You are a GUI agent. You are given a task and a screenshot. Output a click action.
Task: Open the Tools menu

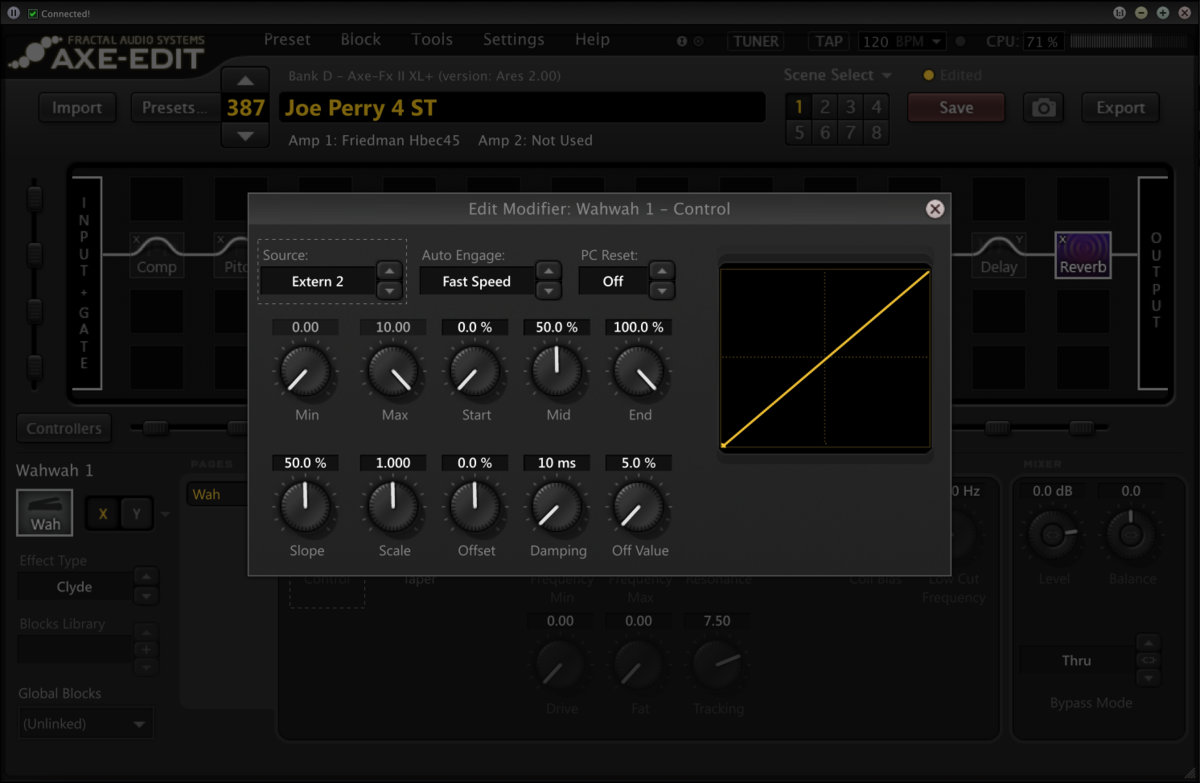click(x=432, y=39)
